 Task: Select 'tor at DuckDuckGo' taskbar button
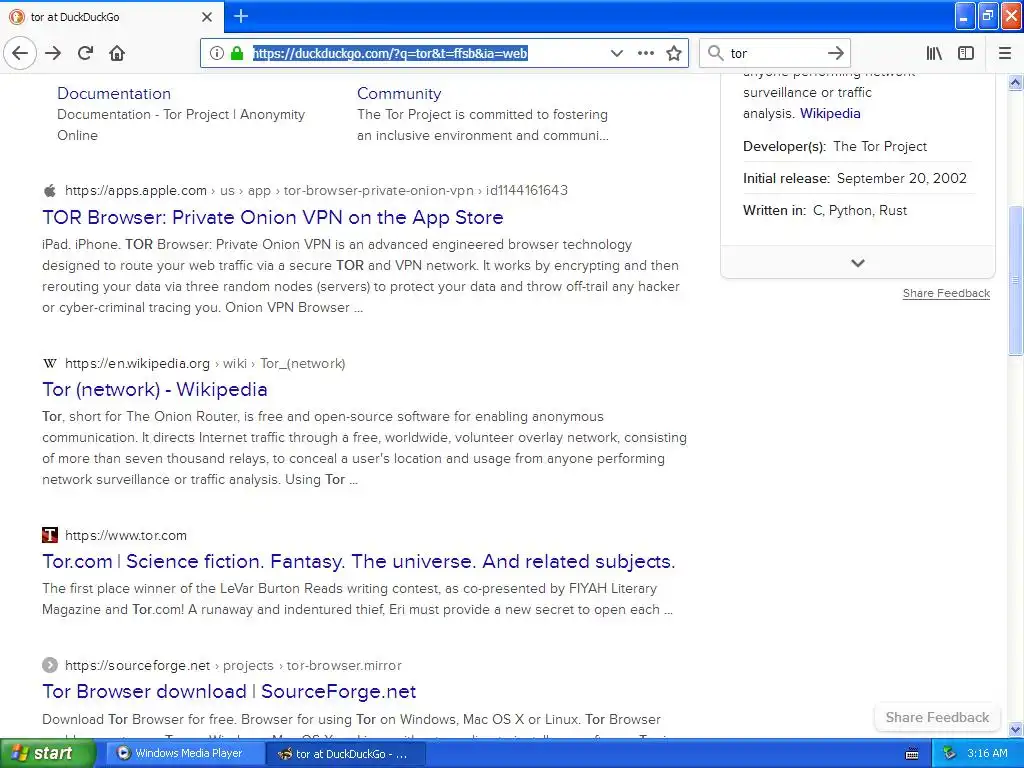(347, 754)
